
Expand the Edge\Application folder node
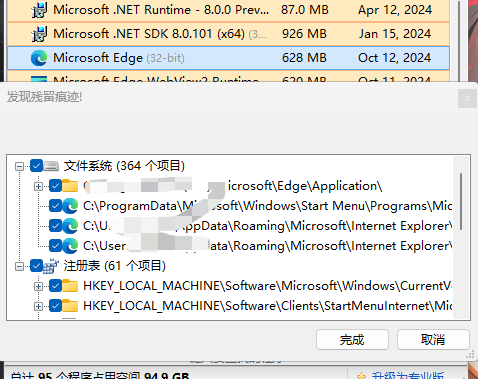(x=39, y=186)
